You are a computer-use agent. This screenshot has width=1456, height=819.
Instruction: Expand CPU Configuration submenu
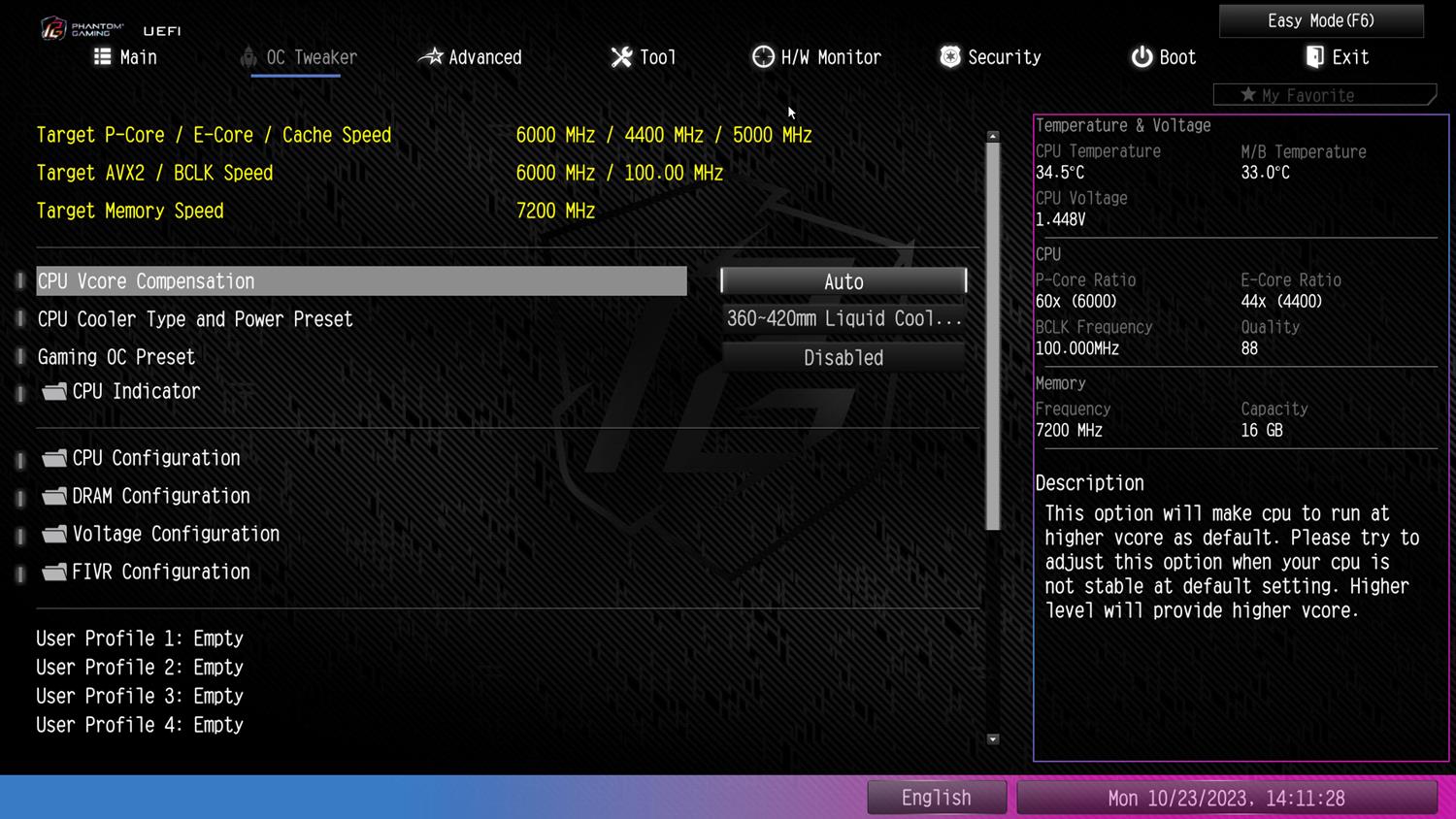click(x=155, y=458)
